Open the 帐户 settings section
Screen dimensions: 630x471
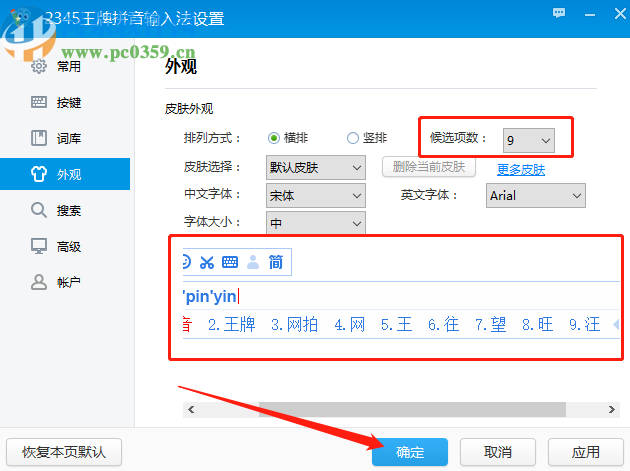click(65, 282)
